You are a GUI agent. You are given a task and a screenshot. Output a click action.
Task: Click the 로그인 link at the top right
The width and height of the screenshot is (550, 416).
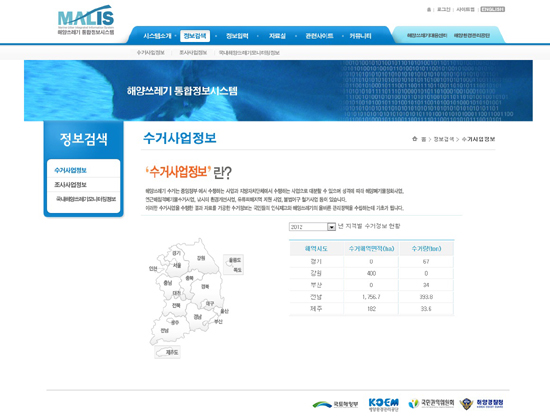point(443,9)
